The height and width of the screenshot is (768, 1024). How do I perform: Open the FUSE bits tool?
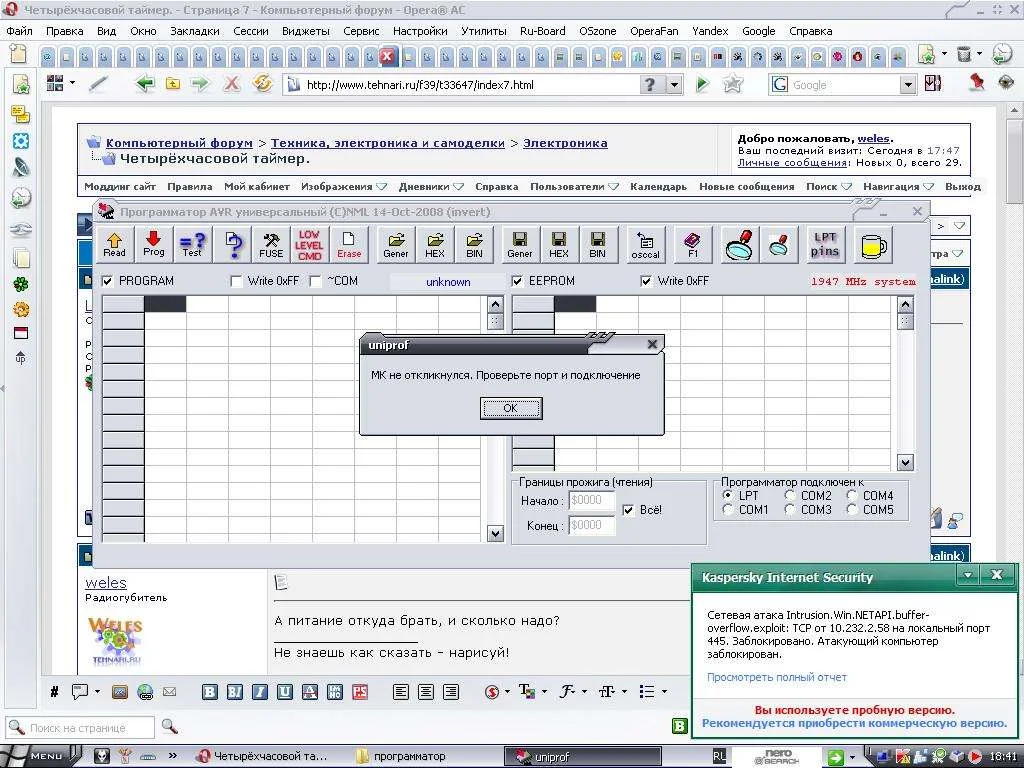point(271,244)
